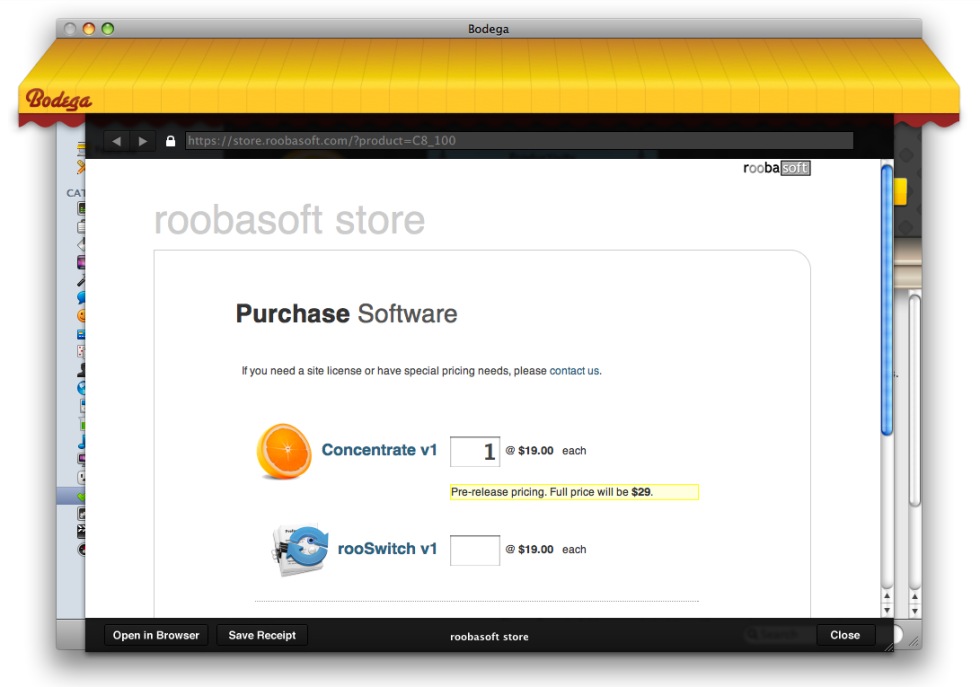Click the back navigation arrow
Screen dimensions: 980x687
117,142
